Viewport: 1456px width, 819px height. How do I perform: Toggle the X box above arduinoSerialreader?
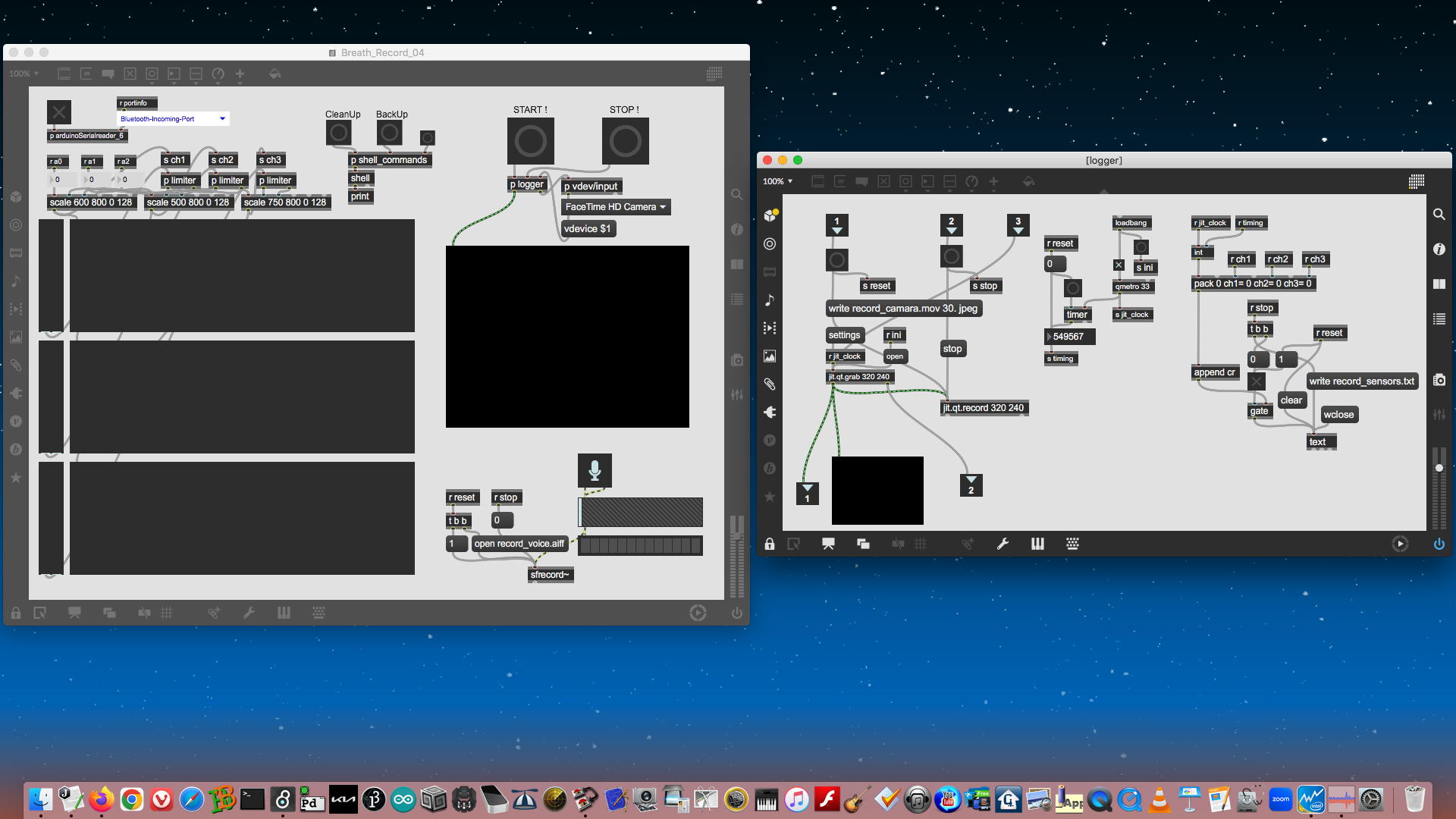[59, 112]
